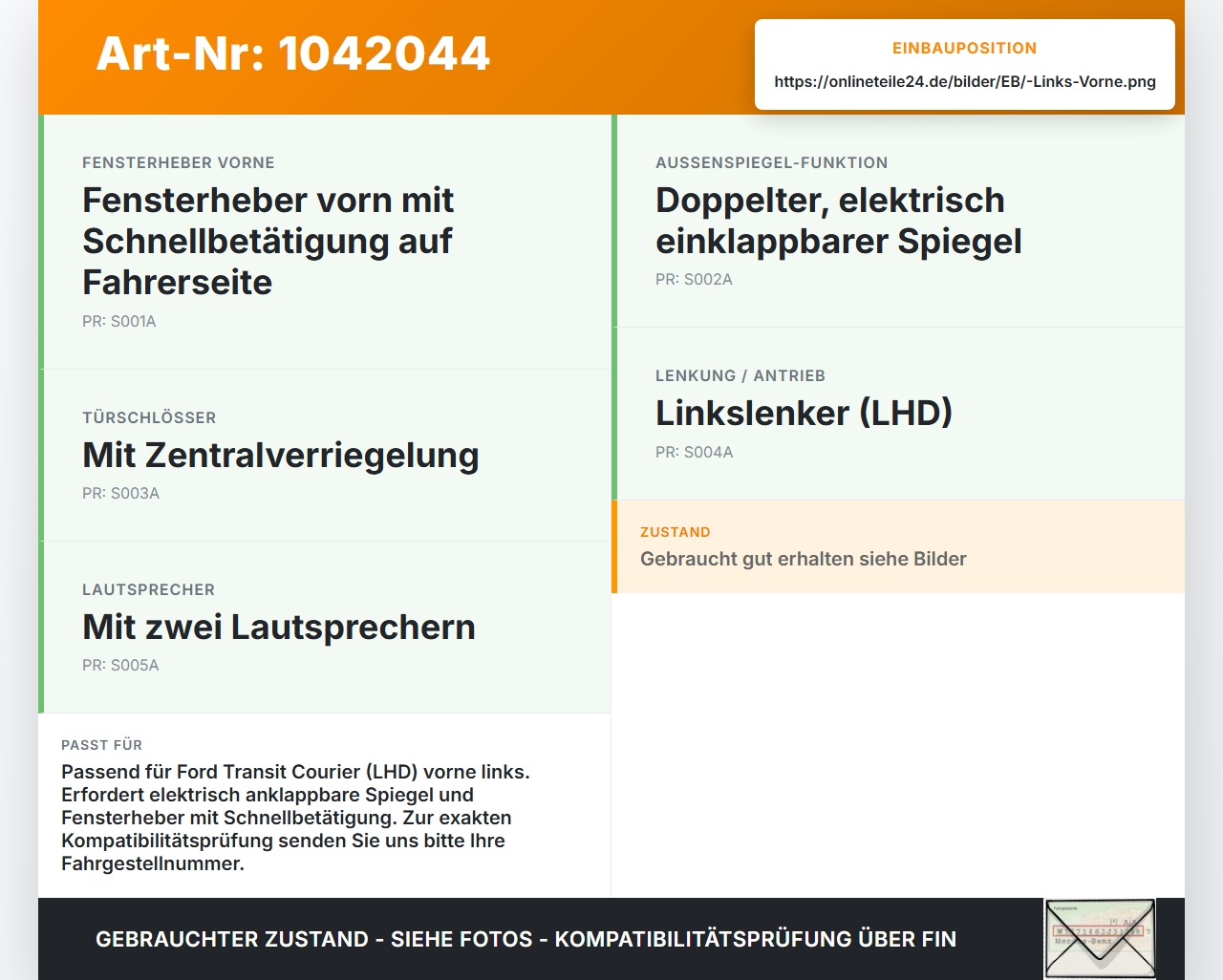Click PR code S004A
Viewport: 1223px width, 980px height.
point(695,452)
